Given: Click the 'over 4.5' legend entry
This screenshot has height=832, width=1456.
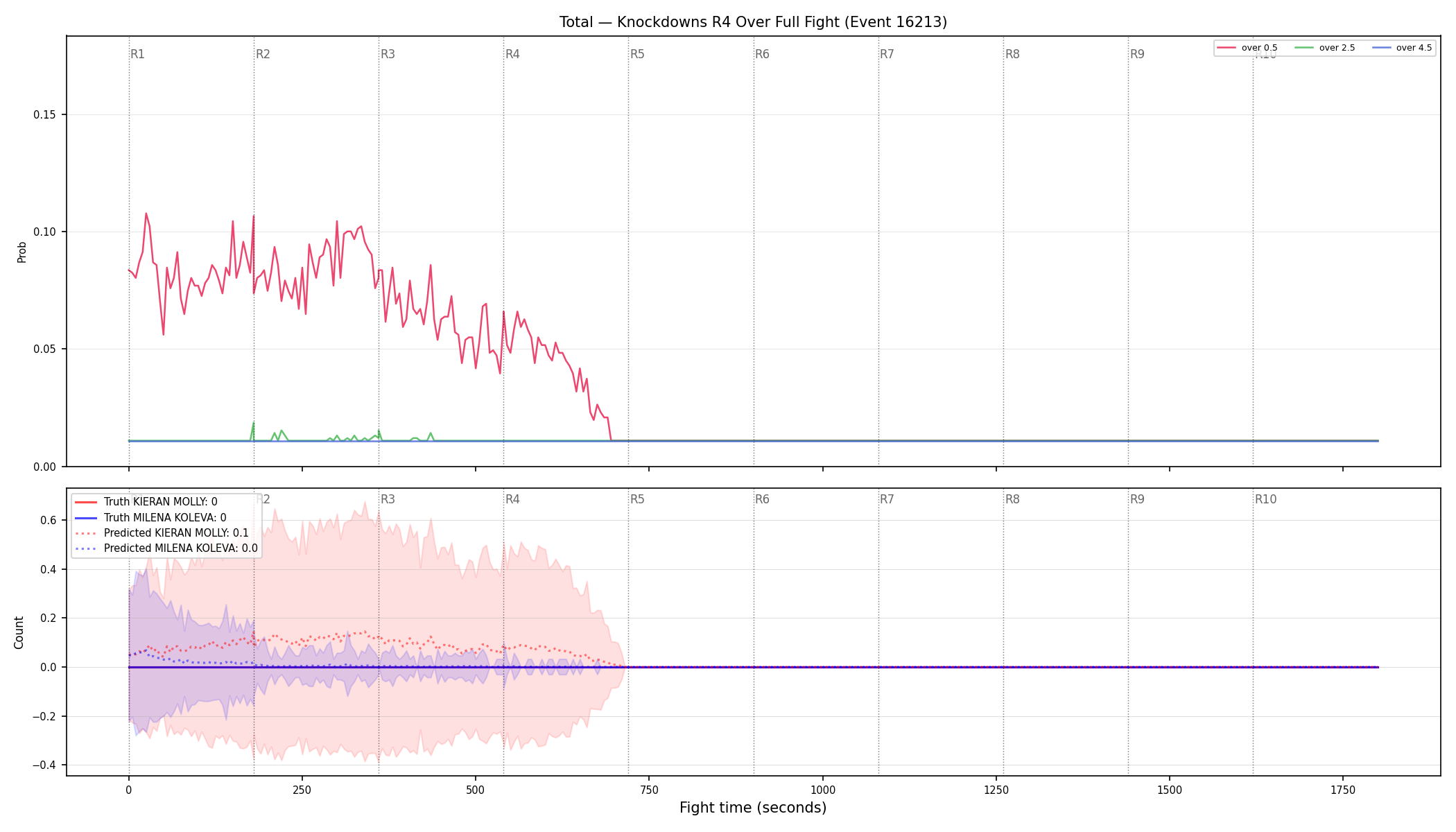Looking at the screenshot, I should (1401, 48).
